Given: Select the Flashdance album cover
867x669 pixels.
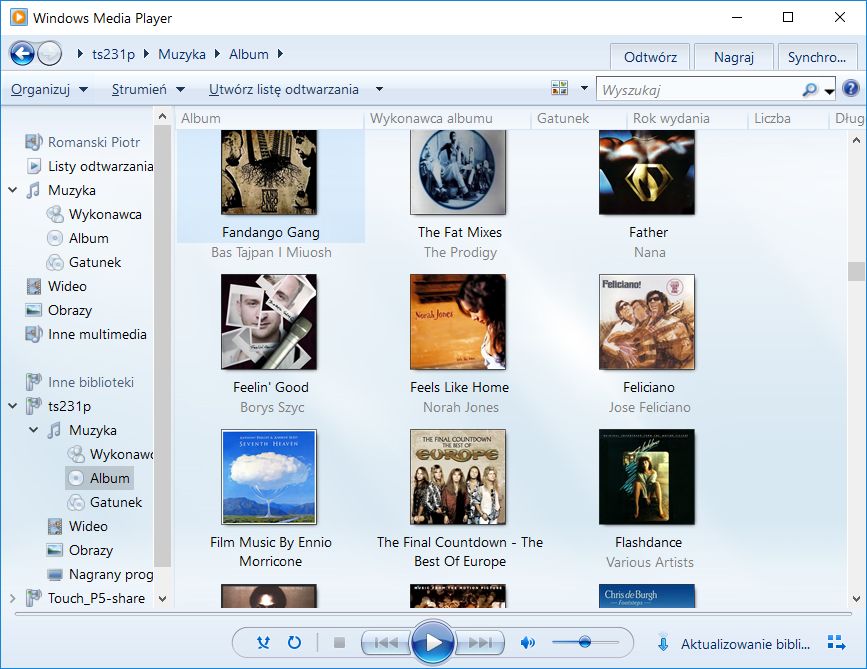Looking at the screenshot, I should (647, 477).
